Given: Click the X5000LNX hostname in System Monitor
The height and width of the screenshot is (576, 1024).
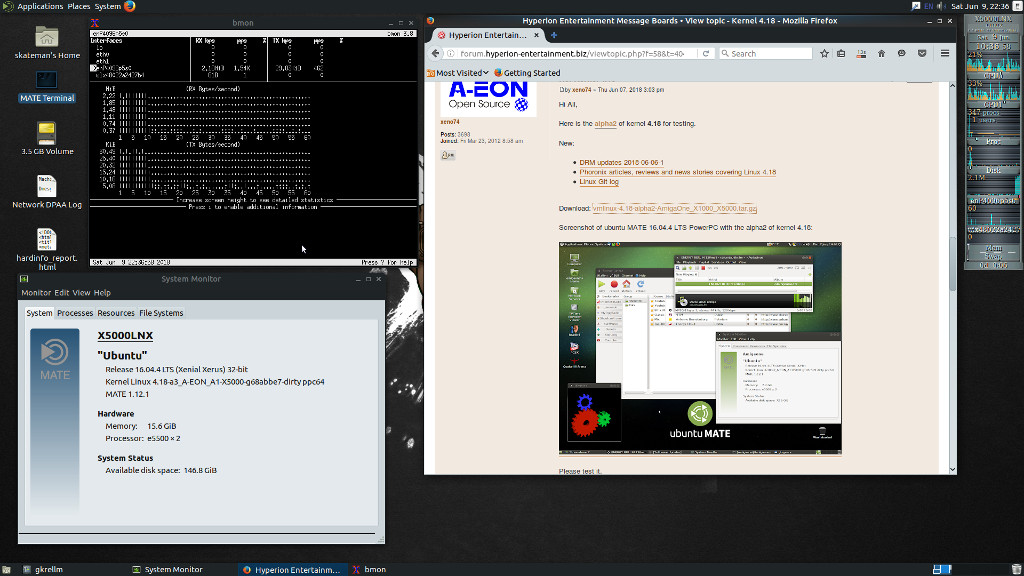Looking at the screenshot, I should tap(125, 336).
